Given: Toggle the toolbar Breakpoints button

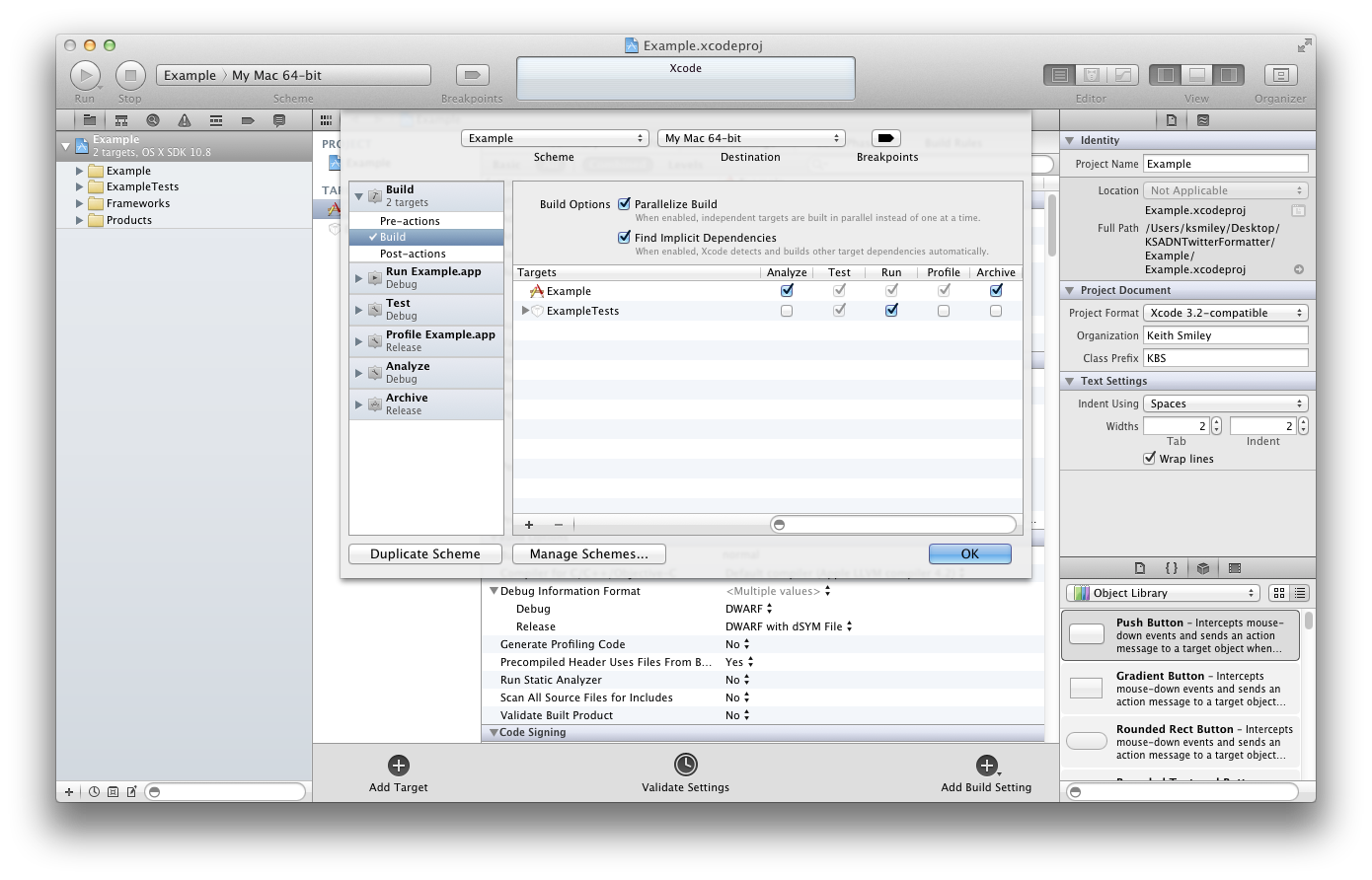Looking at the screenshot, I should click(473, 75).
